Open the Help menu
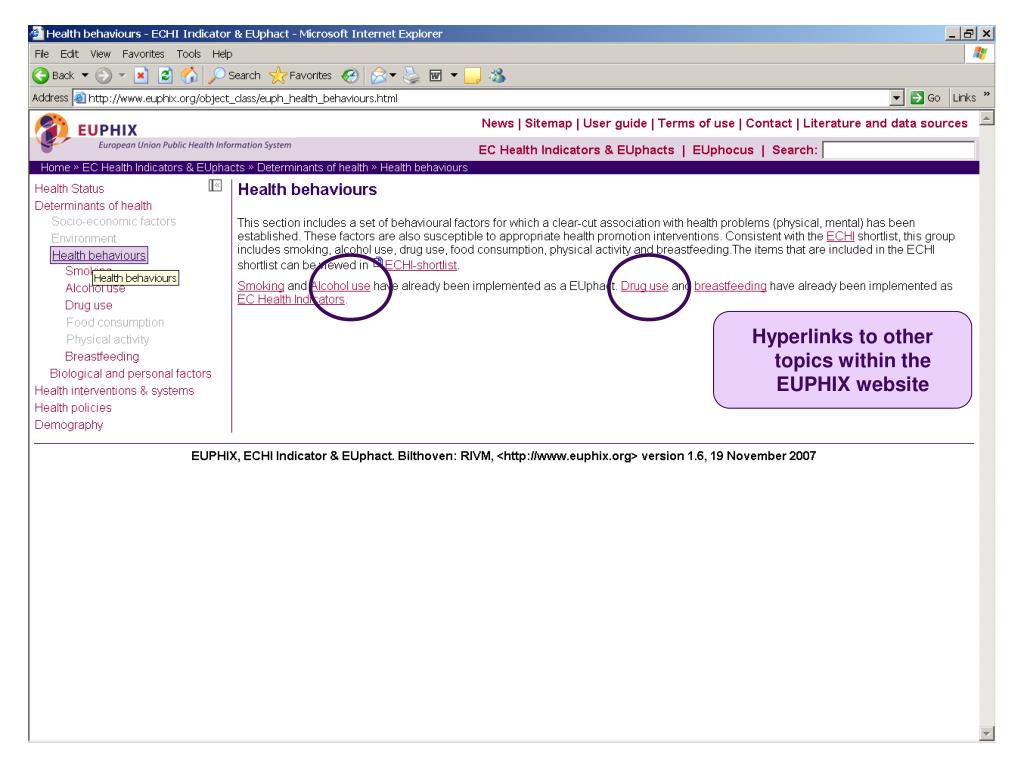The width and height of the screenshot is (1024, 768). coord(222,54)
